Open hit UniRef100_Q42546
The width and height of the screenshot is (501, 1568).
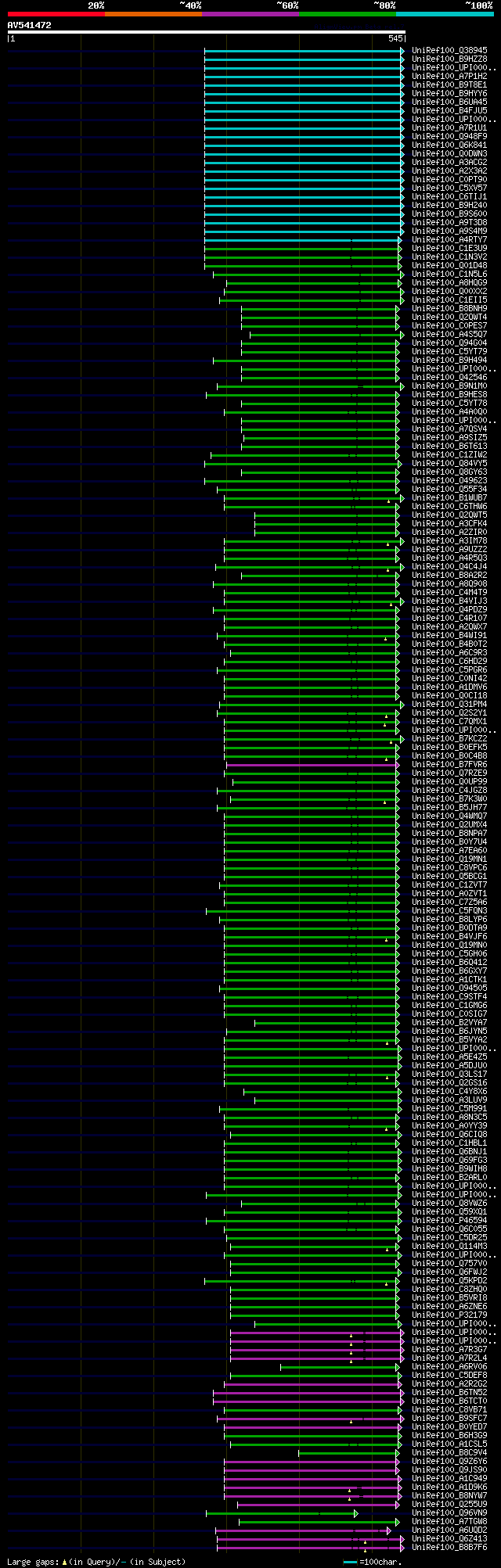coord(450,378)
